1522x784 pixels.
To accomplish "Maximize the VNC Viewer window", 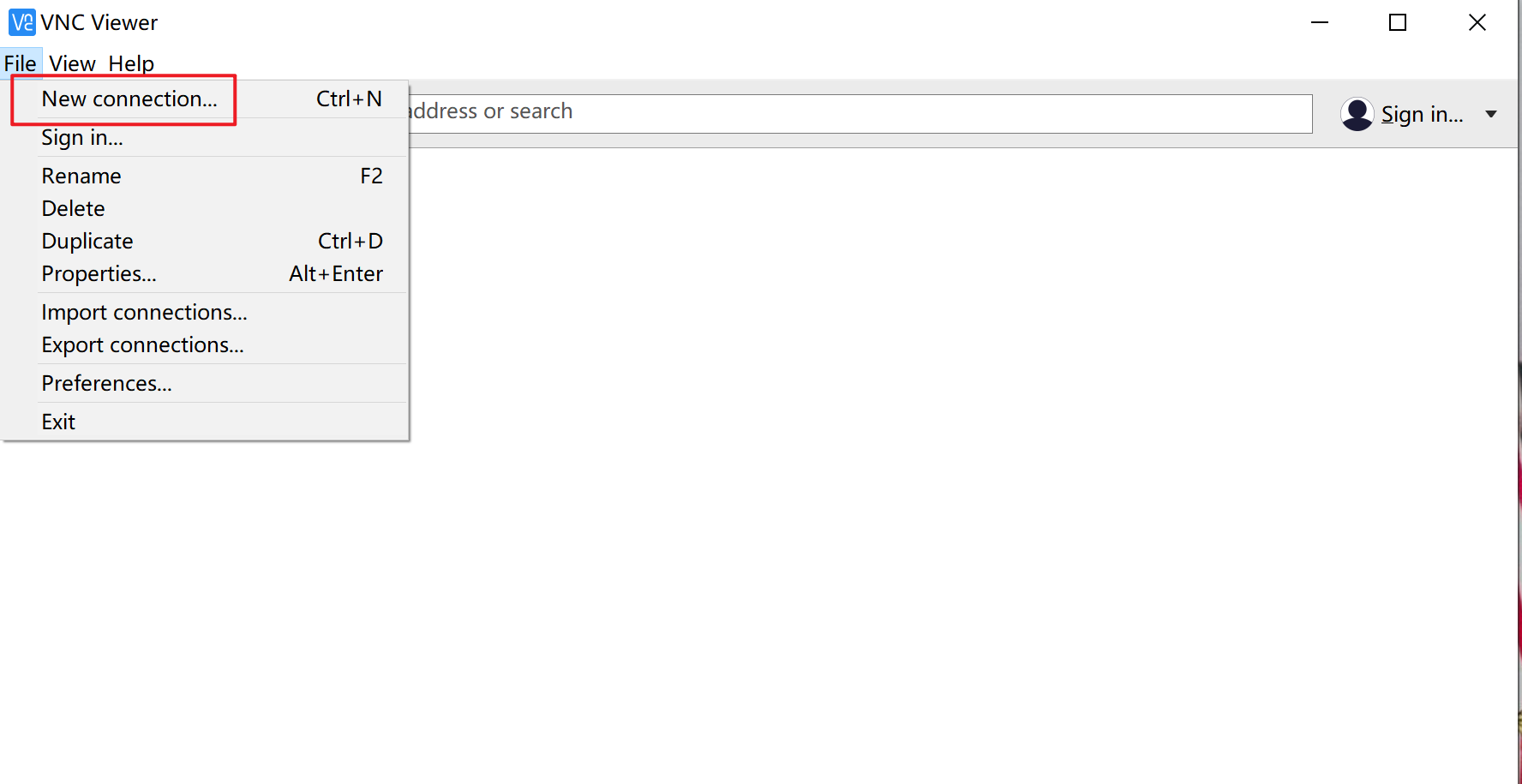I will click(x=1398, y=22).
